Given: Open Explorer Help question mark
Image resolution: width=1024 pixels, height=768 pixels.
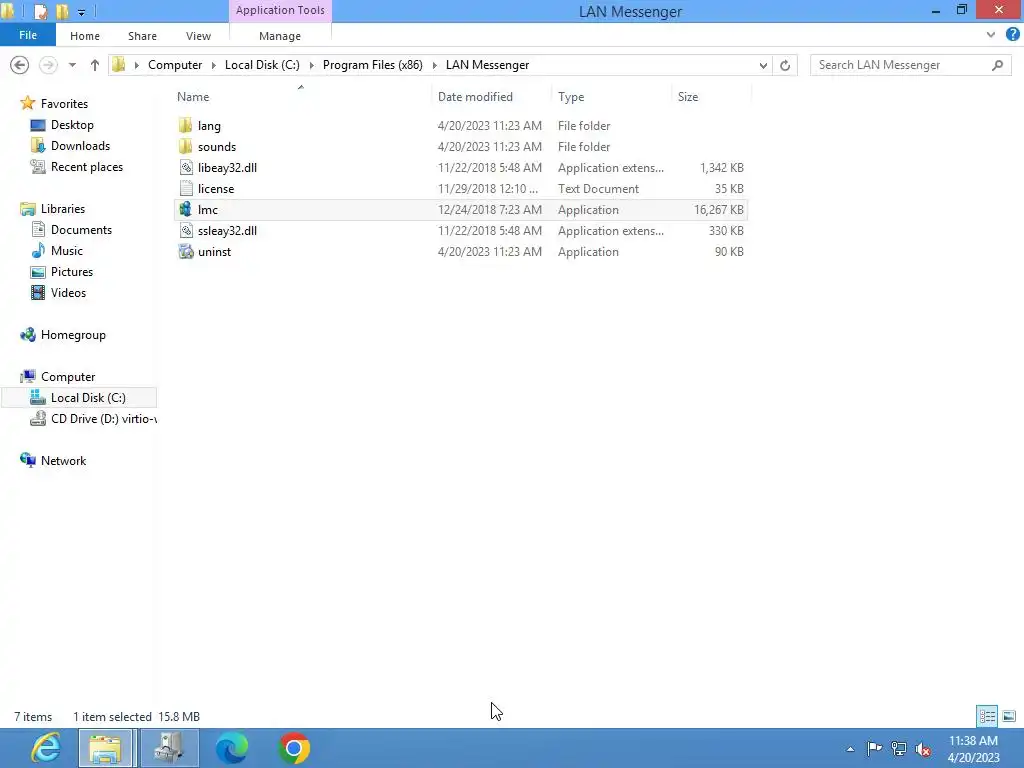Looking at the screenshot, I should coord(1012,35).
